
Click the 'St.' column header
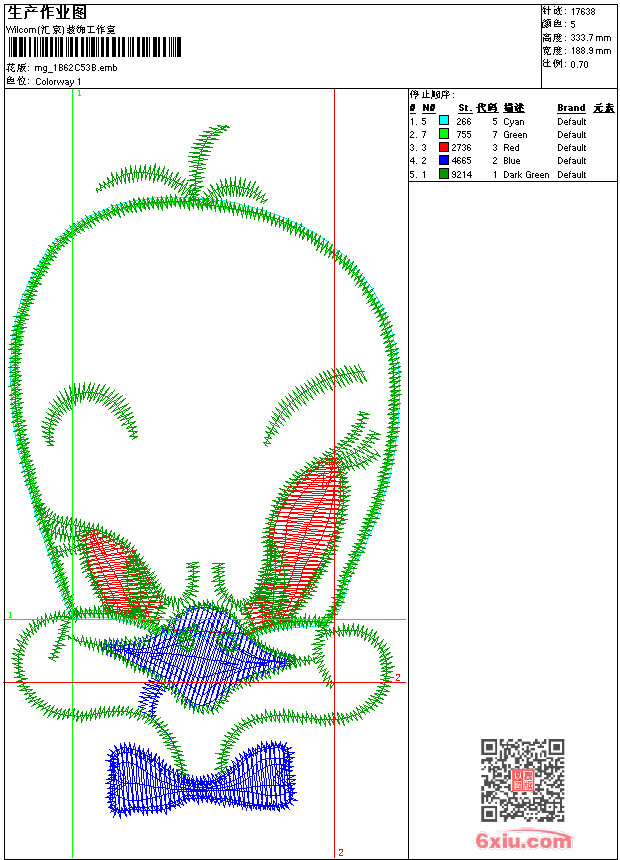click(465, 108)
